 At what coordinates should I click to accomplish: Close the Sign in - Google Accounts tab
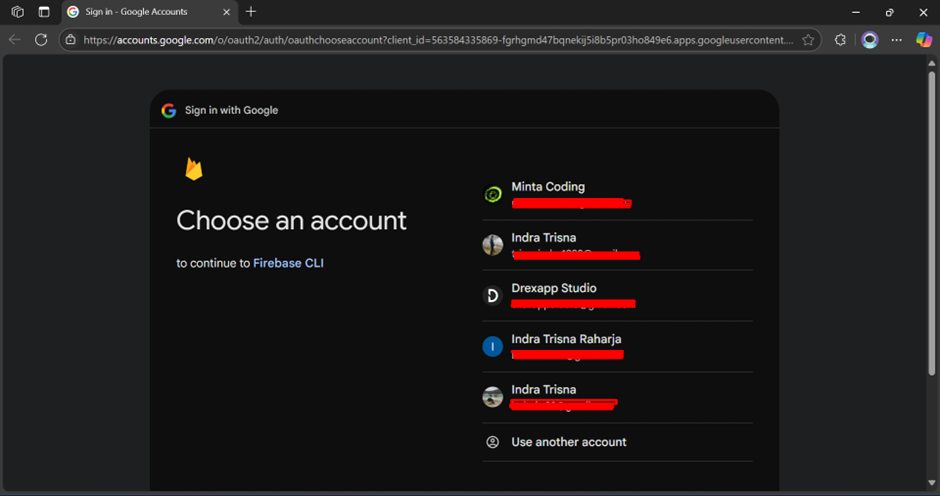point(226,12)
